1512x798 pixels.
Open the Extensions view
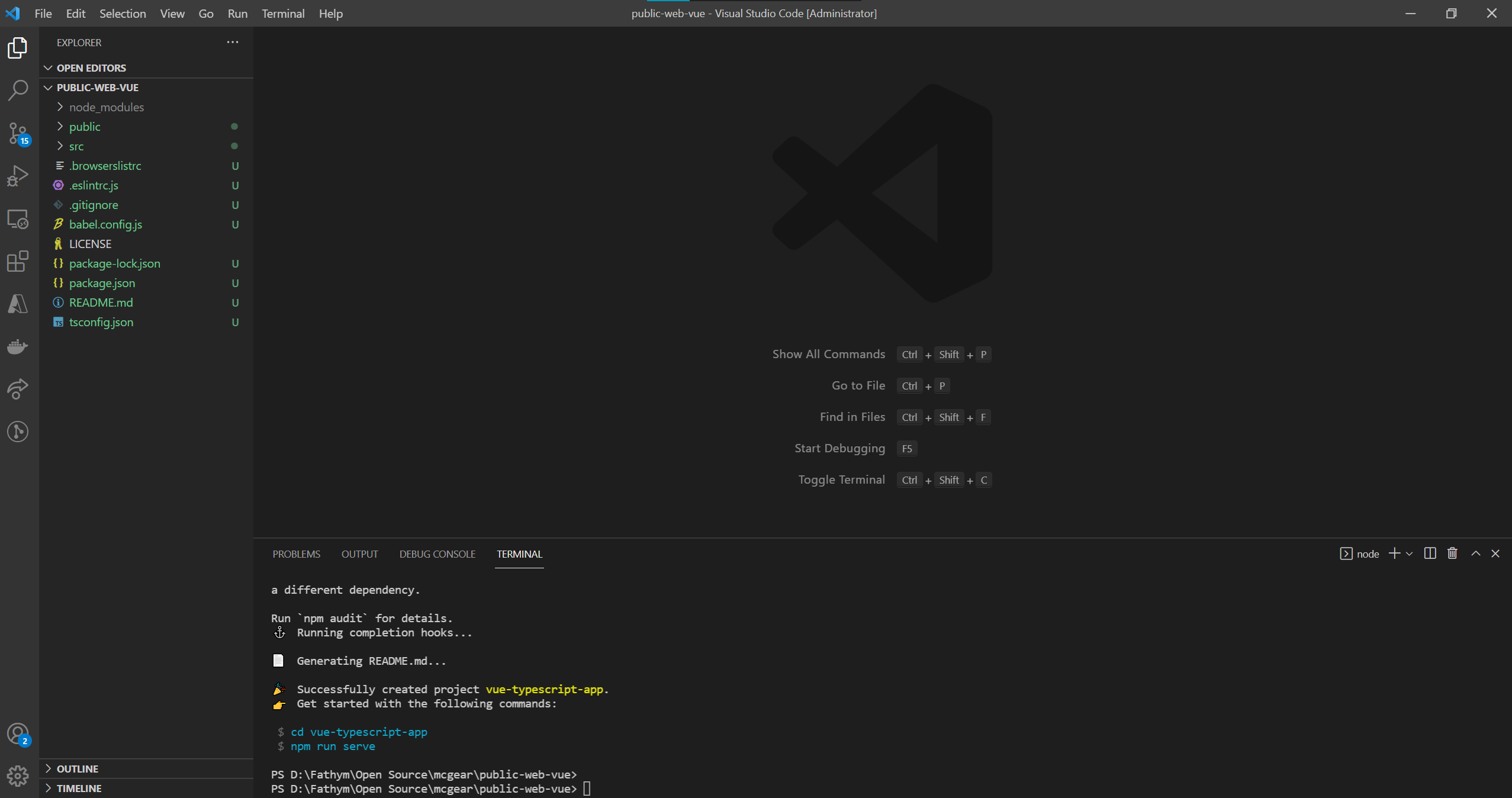click(x=18, y=261)
